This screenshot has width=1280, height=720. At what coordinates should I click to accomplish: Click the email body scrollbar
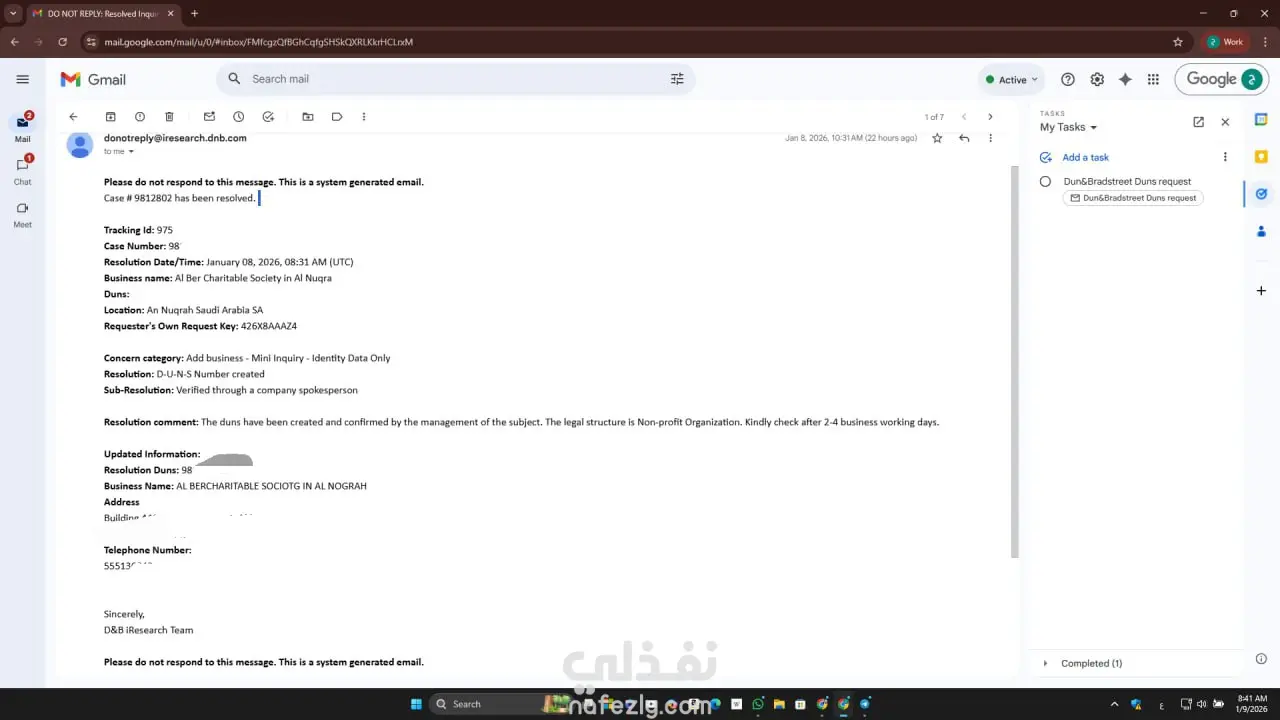click(x=1014, y=360)
